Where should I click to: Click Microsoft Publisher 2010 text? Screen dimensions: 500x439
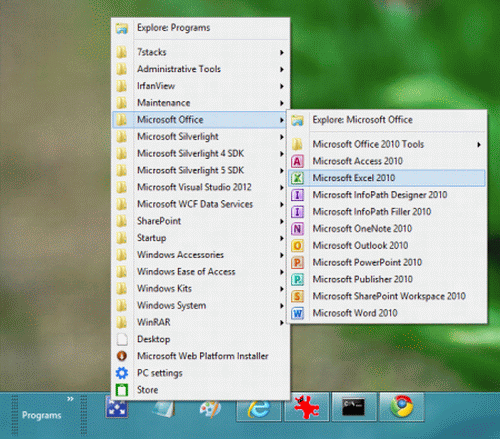[x=363, y=279]
